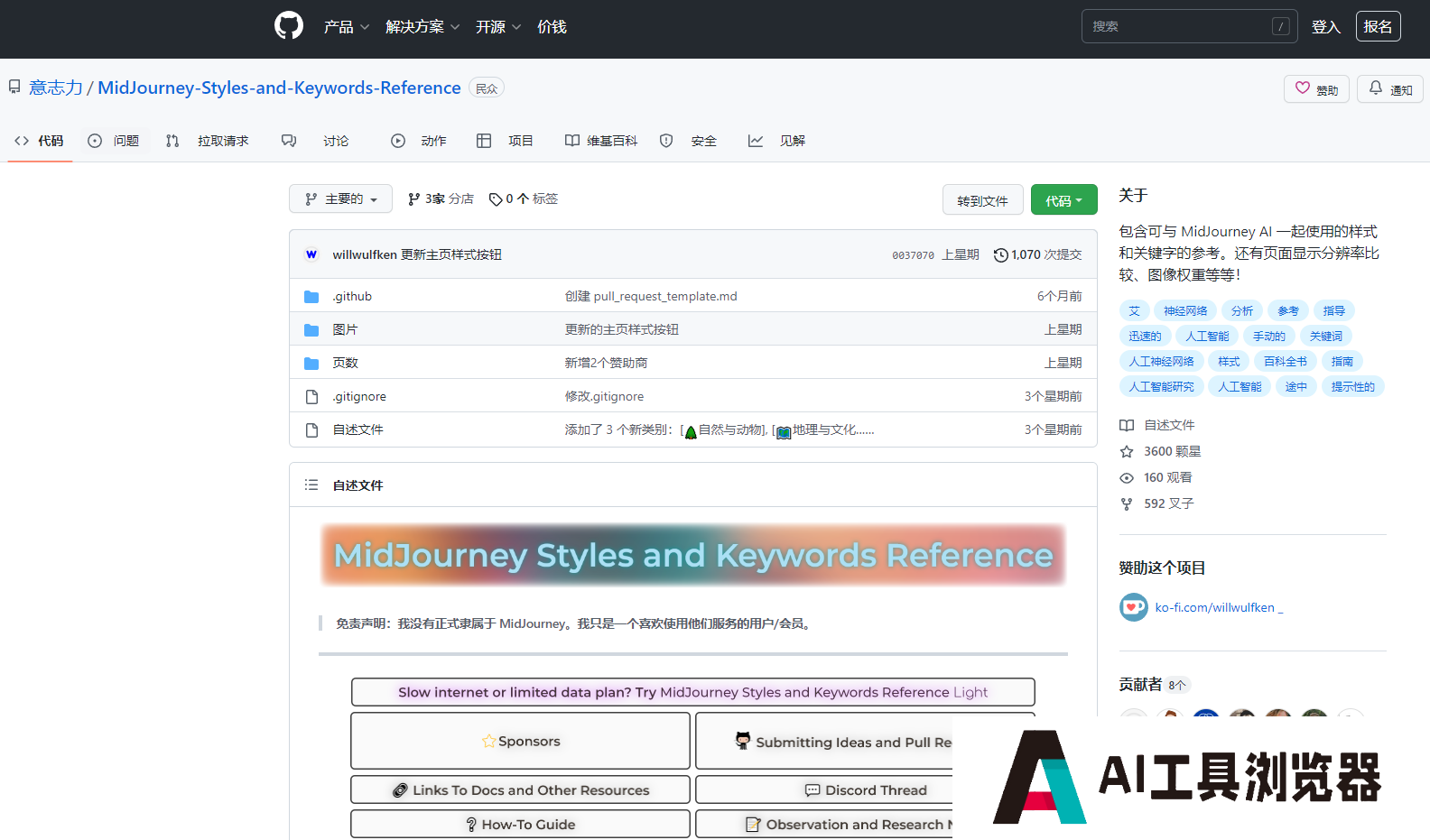Click the 赞助 sponsor heart button
The height and width of the screenshot is (840, 1430).
tap(1316, 89)
